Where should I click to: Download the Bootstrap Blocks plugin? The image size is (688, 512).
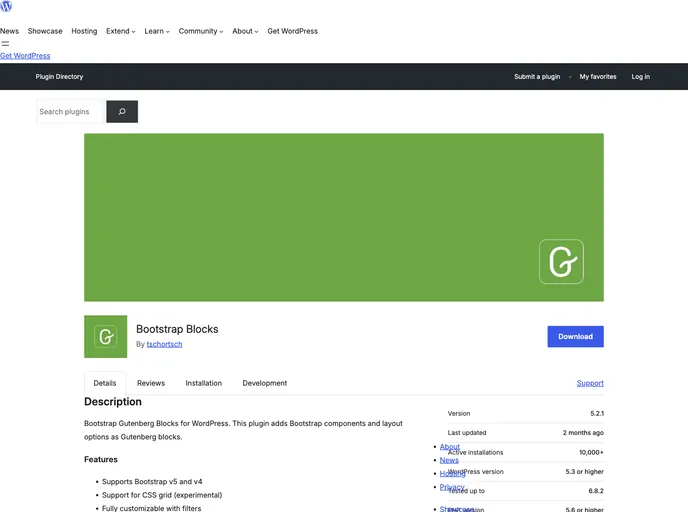(x=576, y=337)
